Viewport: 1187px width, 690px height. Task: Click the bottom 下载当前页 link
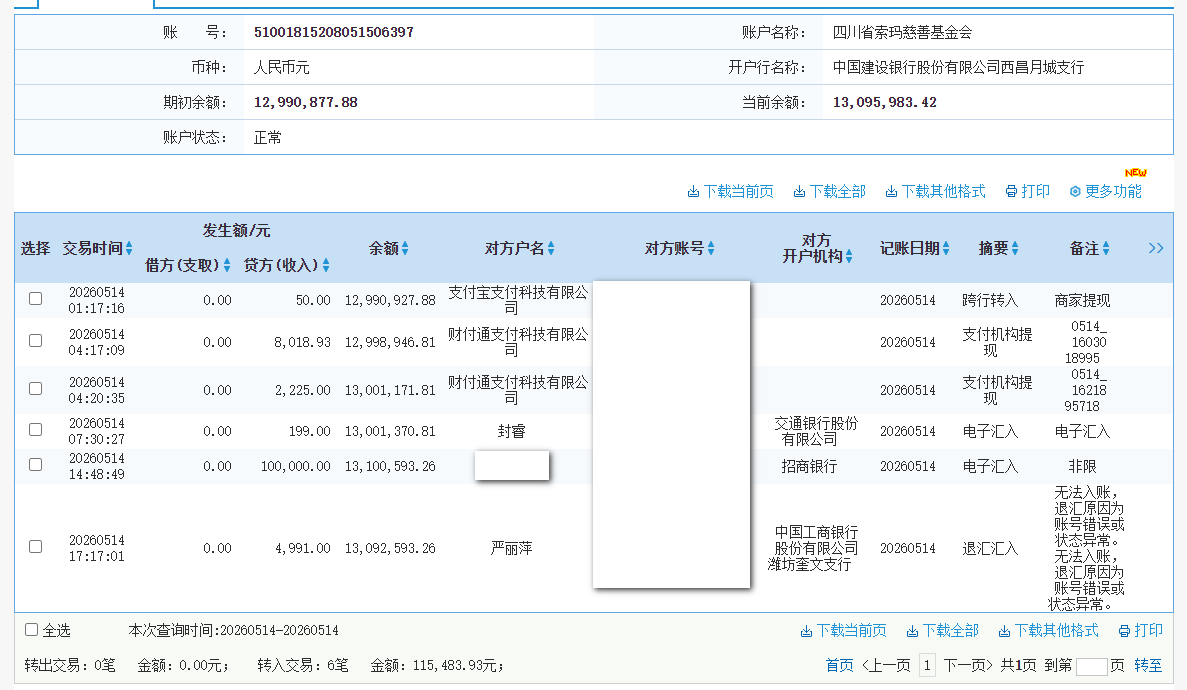pyautogui.click(x=843, y=631)
